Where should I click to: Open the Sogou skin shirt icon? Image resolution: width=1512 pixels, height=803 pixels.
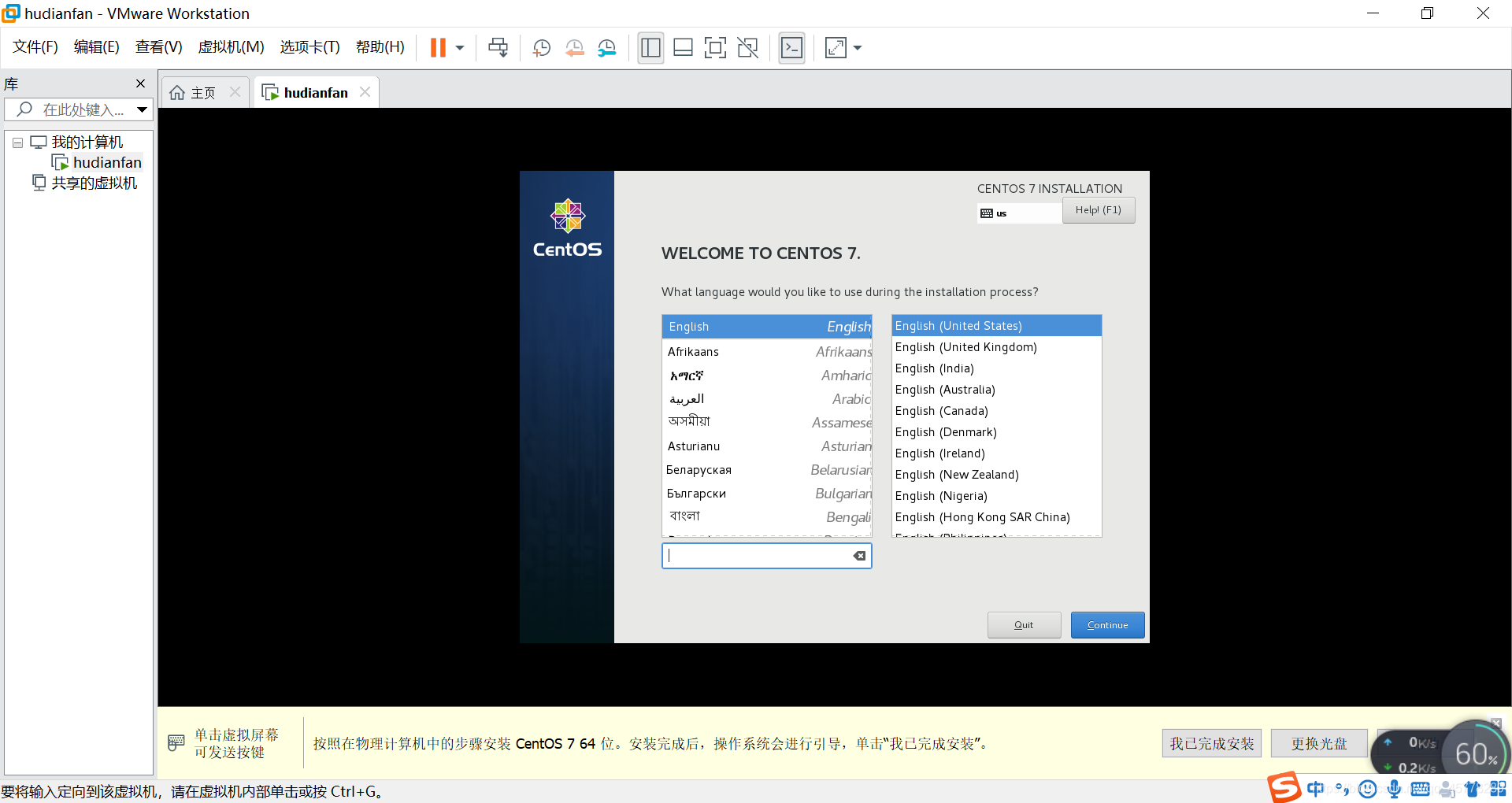pyautogui.click(x=1472, y=789)
